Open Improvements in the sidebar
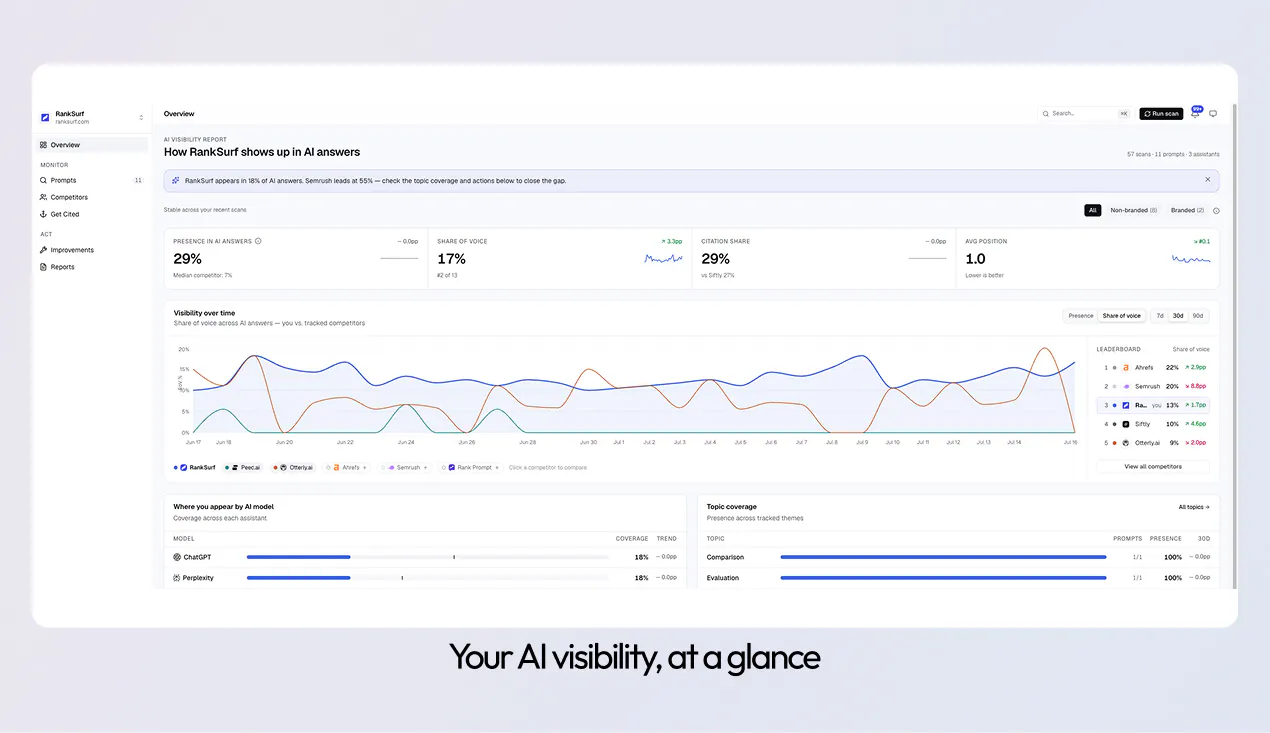Screen dimensions: 1270x733 coord(92,250)
